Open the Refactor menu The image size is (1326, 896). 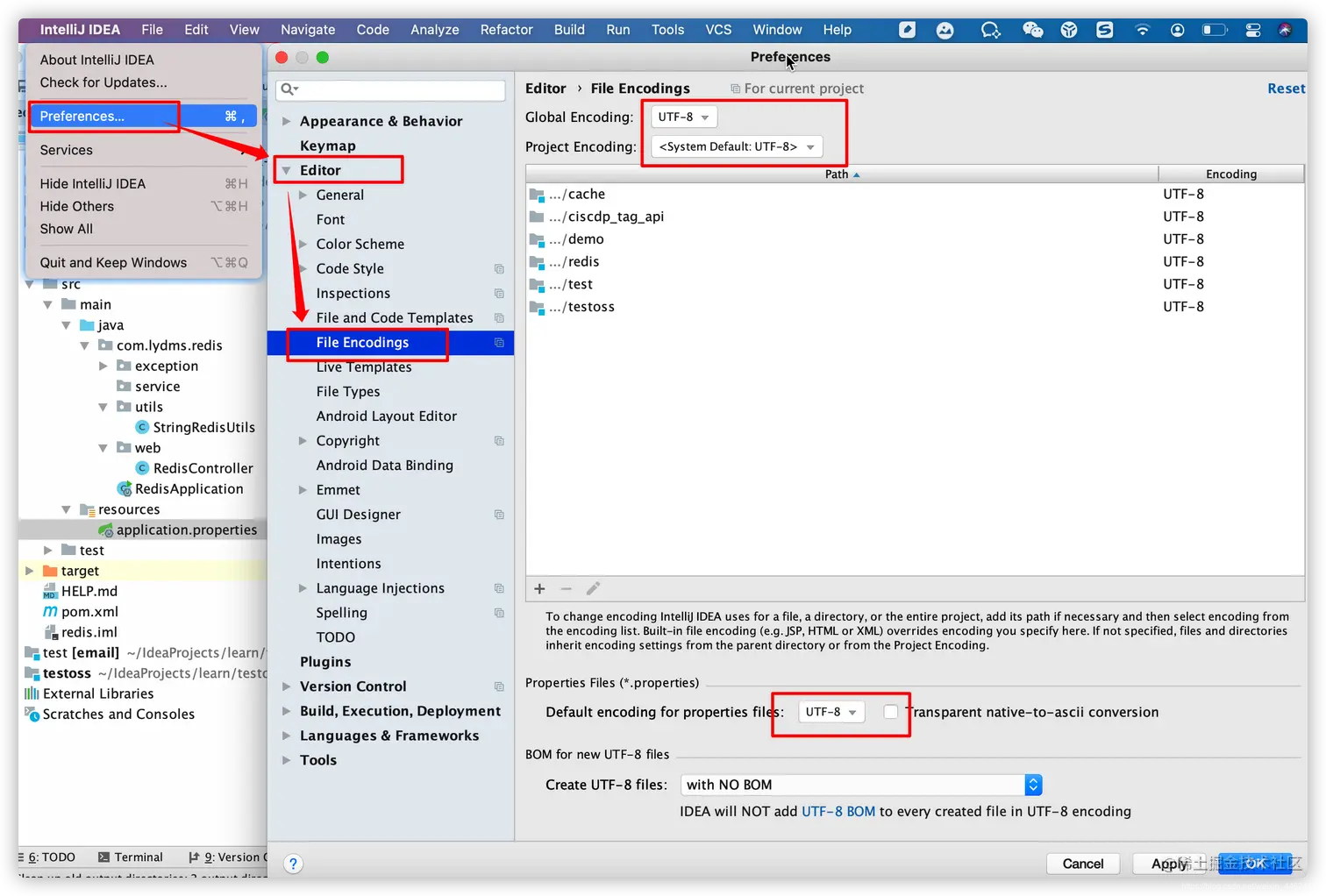(506, 30)
